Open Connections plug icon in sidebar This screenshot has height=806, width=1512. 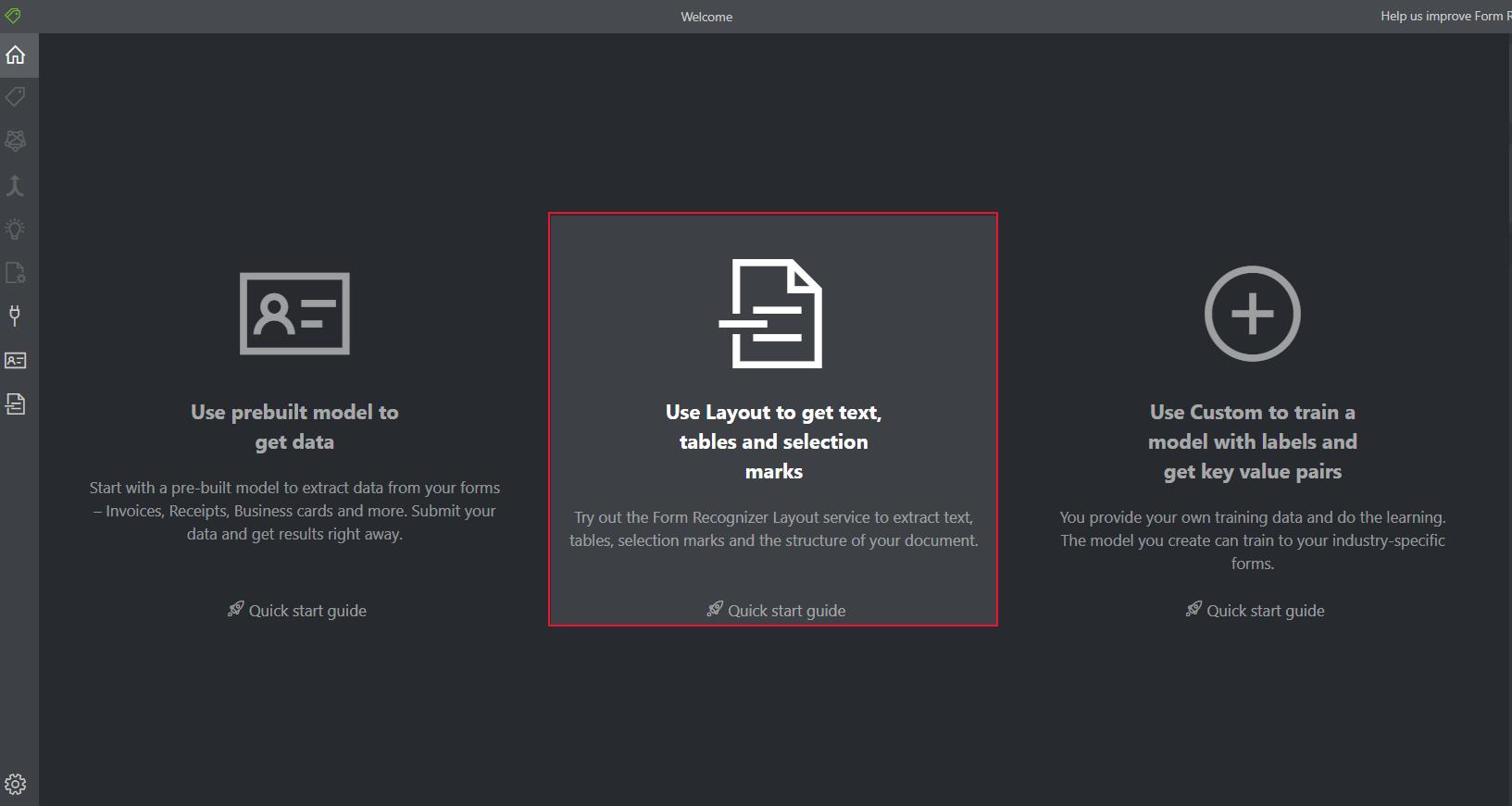16,316
